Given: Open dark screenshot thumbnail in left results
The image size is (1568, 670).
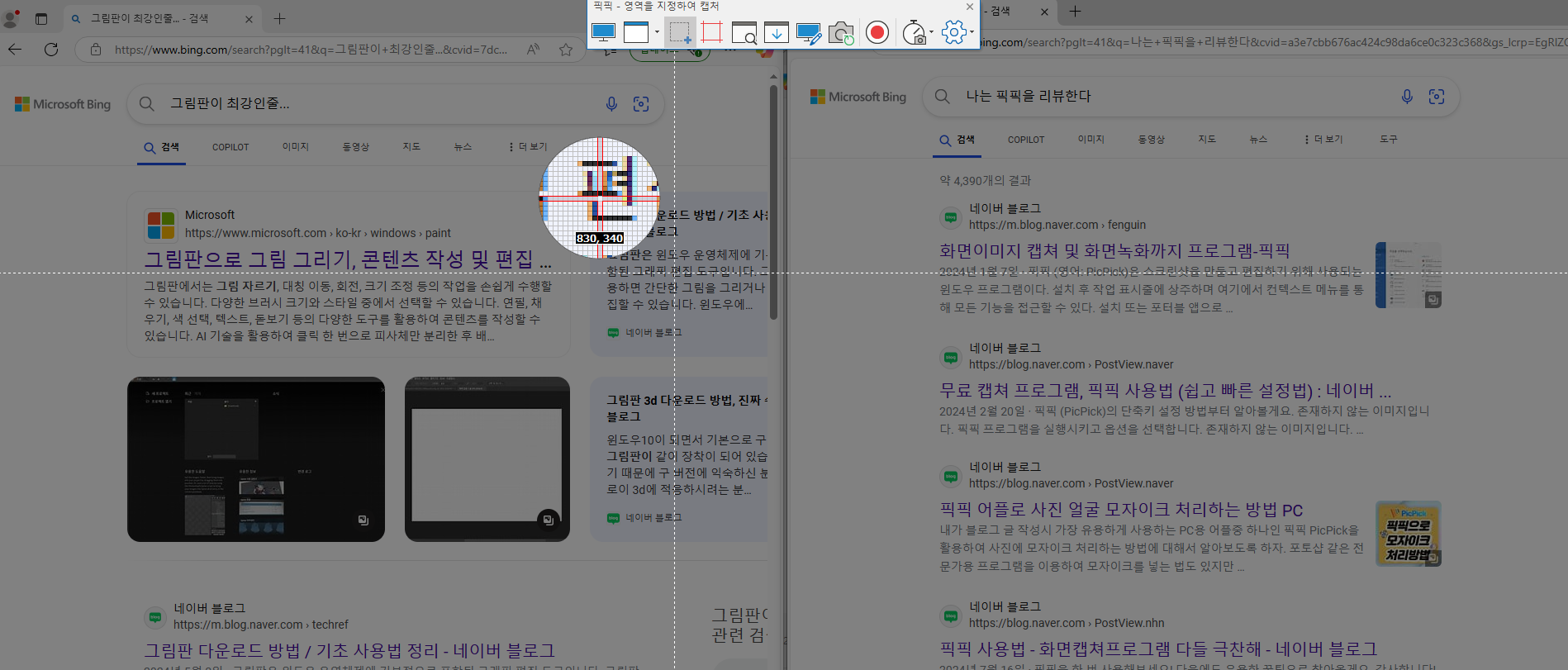Looking at the screenshot, I should pos(256,459).
